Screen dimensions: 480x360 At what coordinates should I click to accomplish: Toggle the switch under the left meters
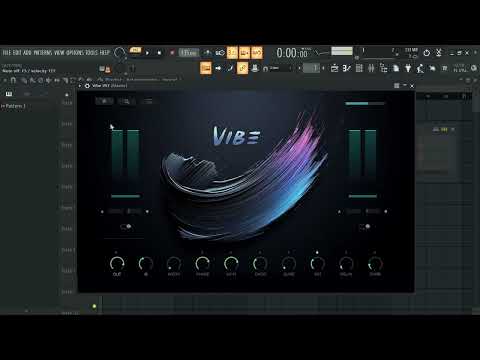(x=126, y=227)
